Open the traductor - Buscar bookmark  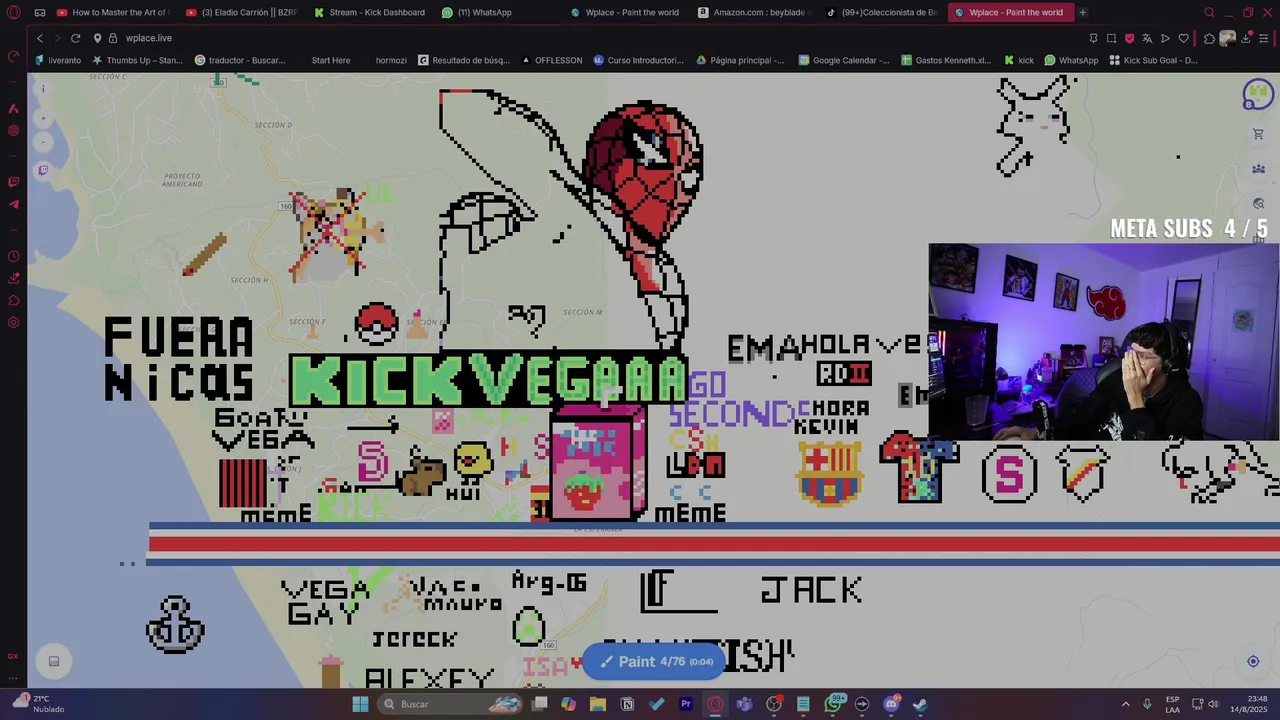pyautogui.click(x=240, y=60)
